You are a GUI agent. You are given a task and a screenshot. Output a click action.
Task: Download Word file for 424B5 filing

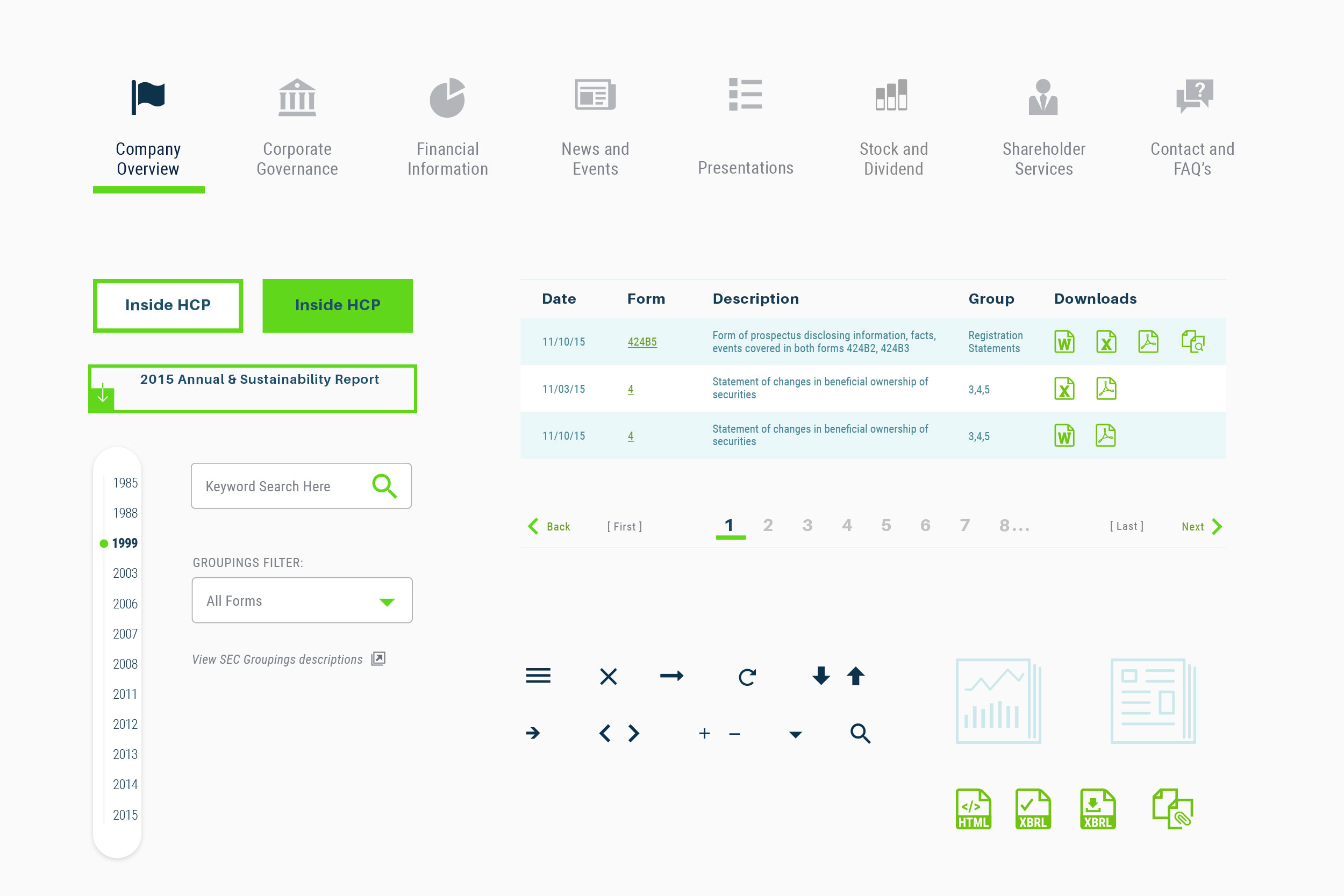pyautogui.click(x=1064, y=342)
